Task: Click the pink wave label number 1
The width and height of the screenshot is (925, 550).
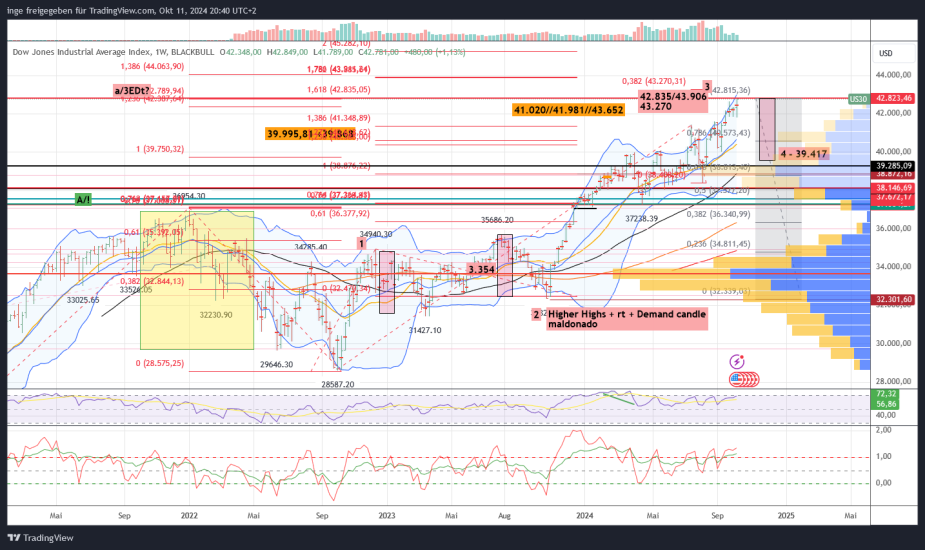Action: 361,243
